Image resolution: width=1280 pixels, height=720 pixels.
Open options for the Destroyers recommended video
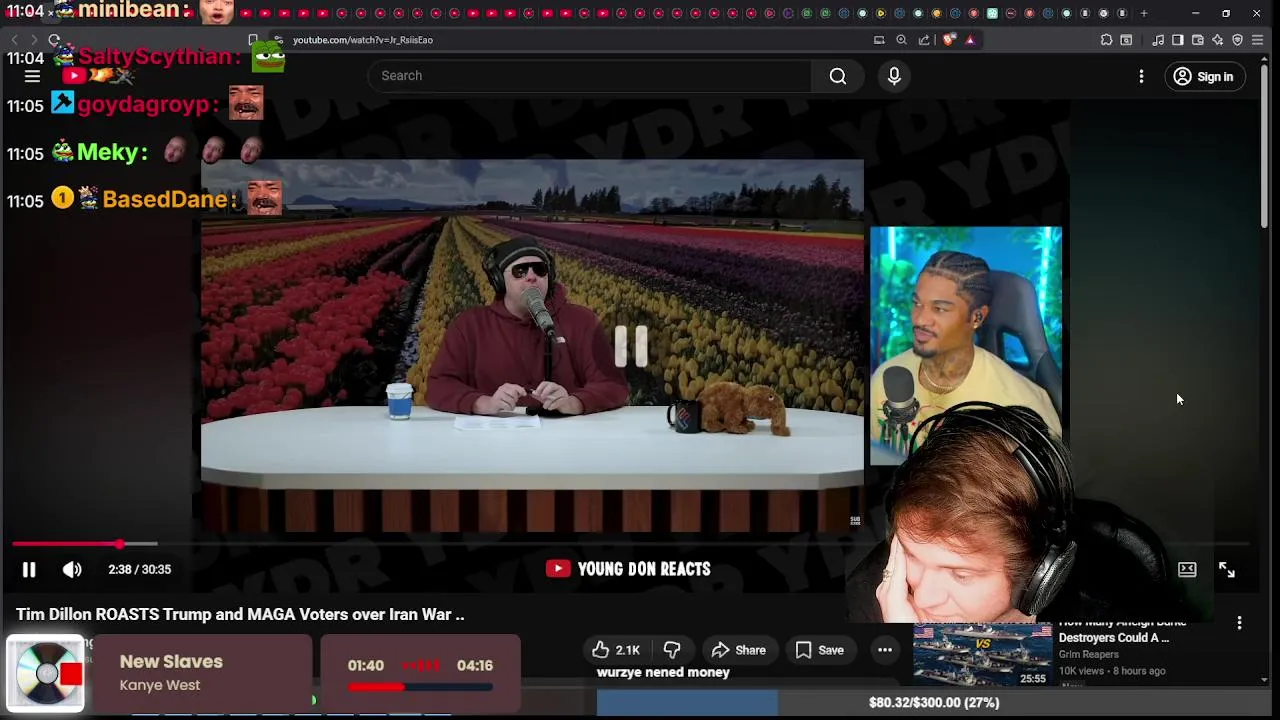[1239, 623]
